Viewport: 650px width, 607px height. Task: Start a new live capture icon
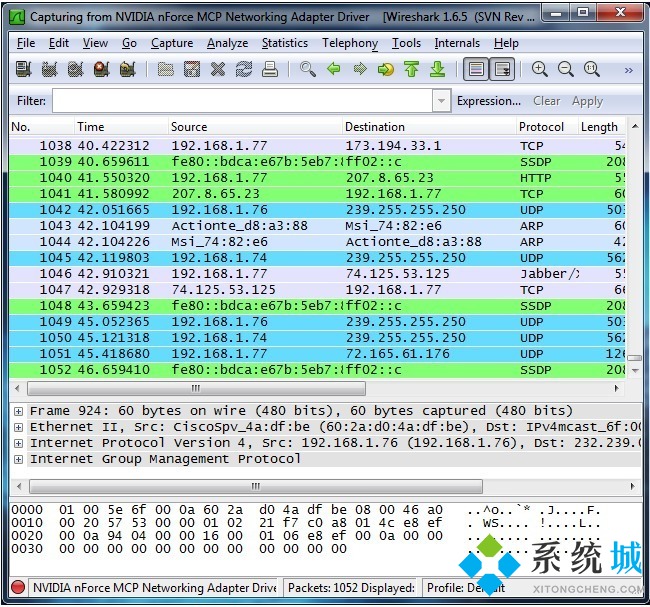pos(75,69)
